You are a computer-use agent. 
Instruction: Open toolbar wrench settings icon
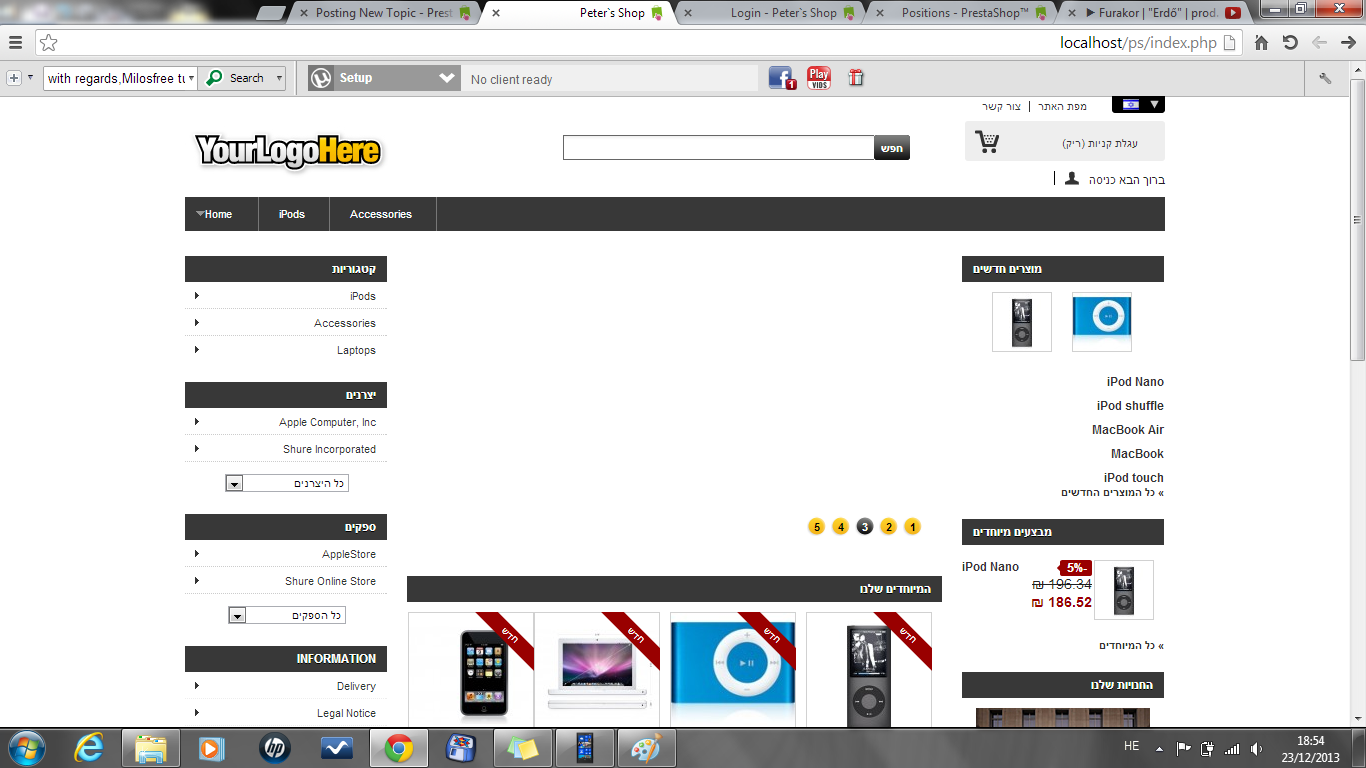tap(1326, 79)
